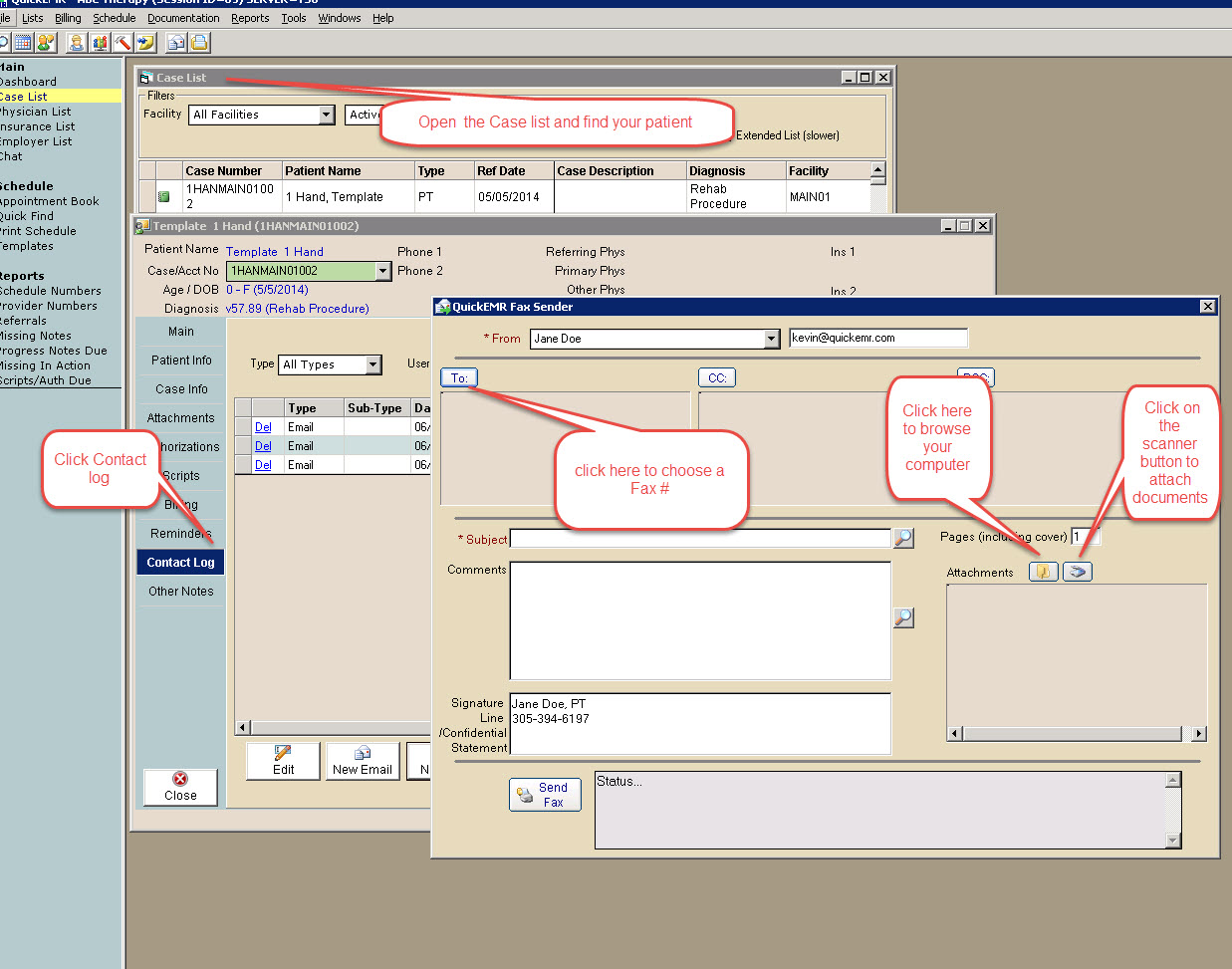The image size is (1232, 969).
Task: Click magnifier icon beside Subject field
Action: pyautogui.click(x=903, y=538)
